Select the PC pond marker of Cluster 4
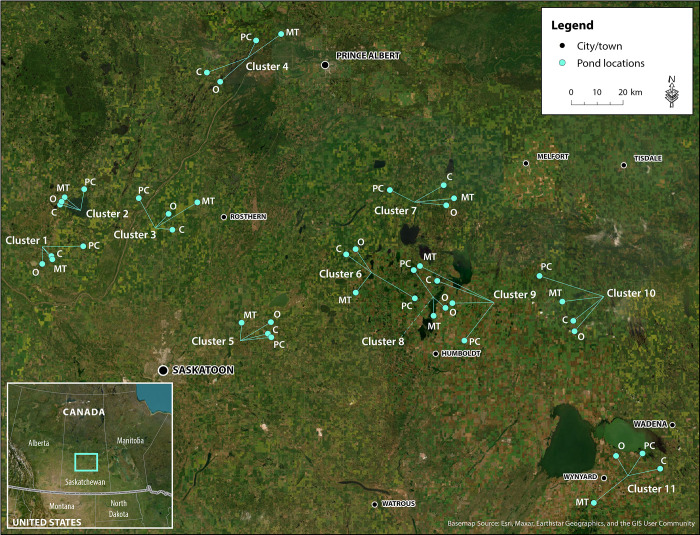 [256, 40]
